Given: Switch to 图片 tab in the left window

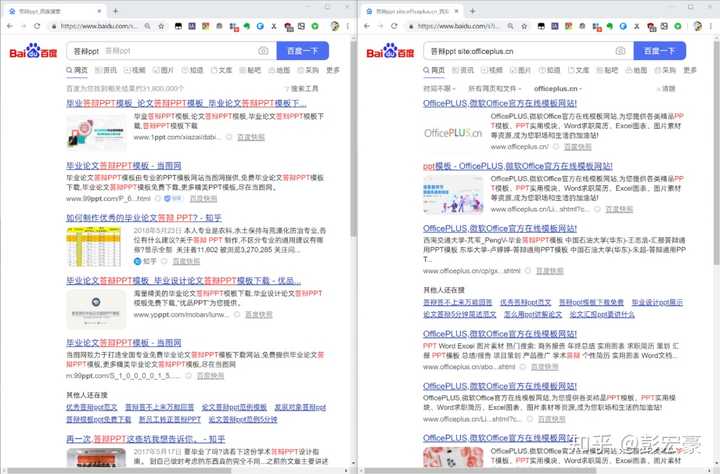Looking at the screenshot, I should pos(163,70).
